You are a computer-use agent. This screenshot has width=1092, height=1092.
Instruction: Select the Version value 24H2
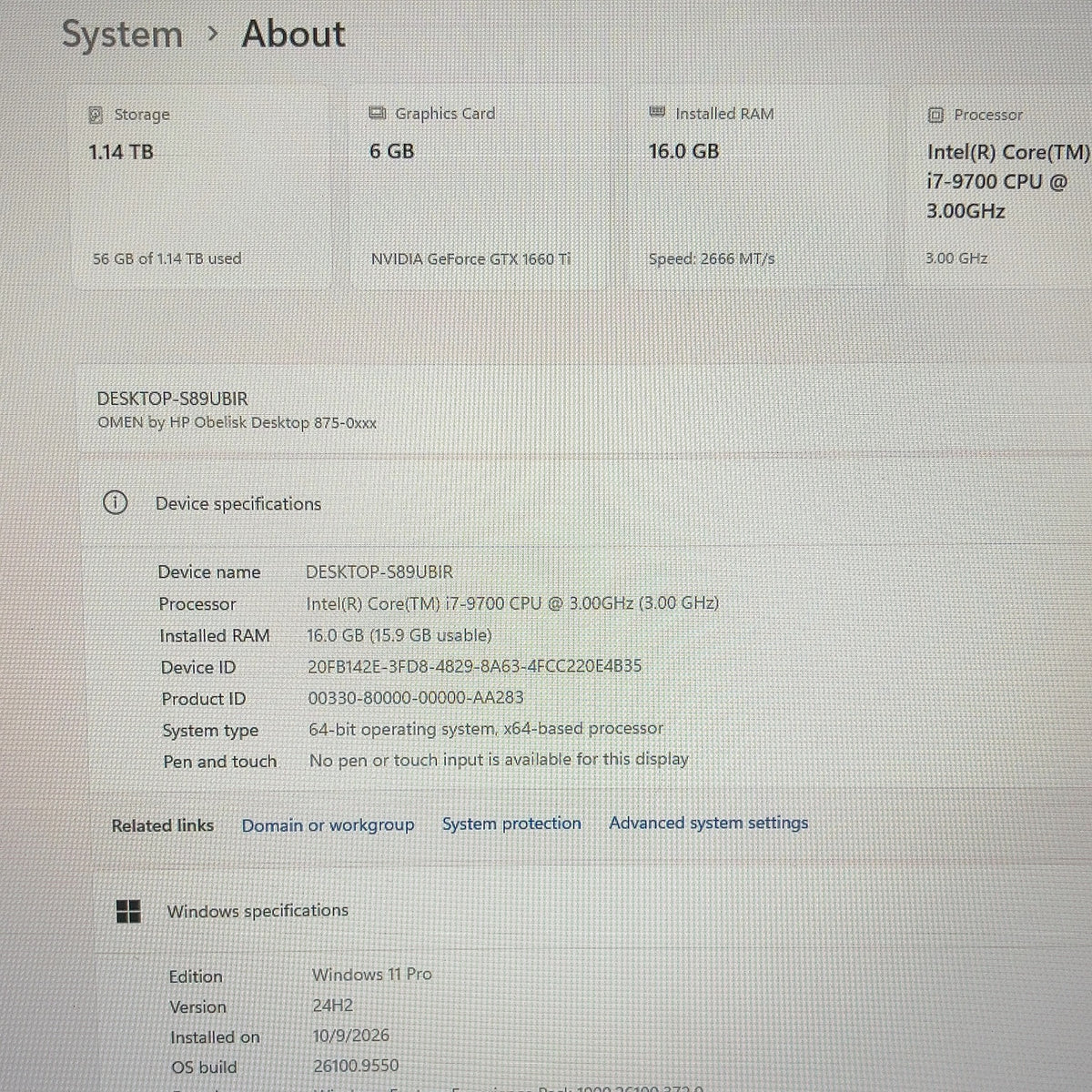333,1006
